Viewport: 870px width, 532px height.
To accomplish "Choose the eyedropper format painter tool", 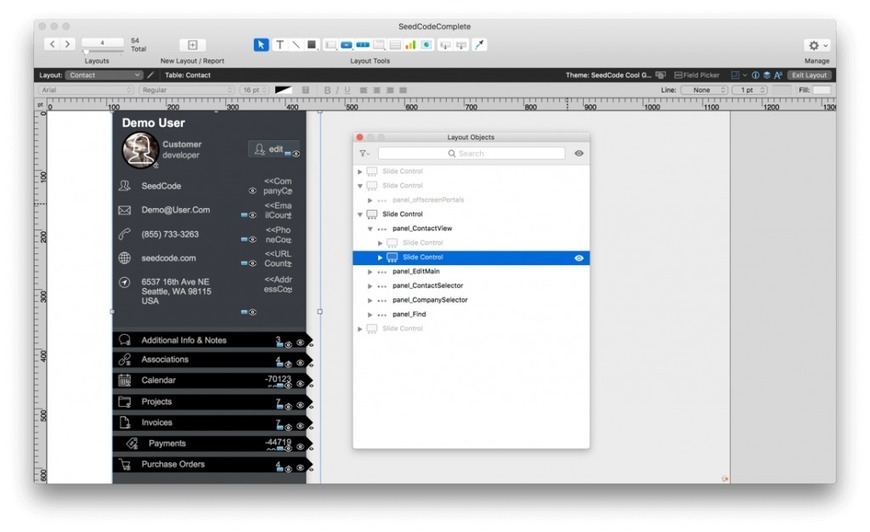I will [x=480, y=44].
